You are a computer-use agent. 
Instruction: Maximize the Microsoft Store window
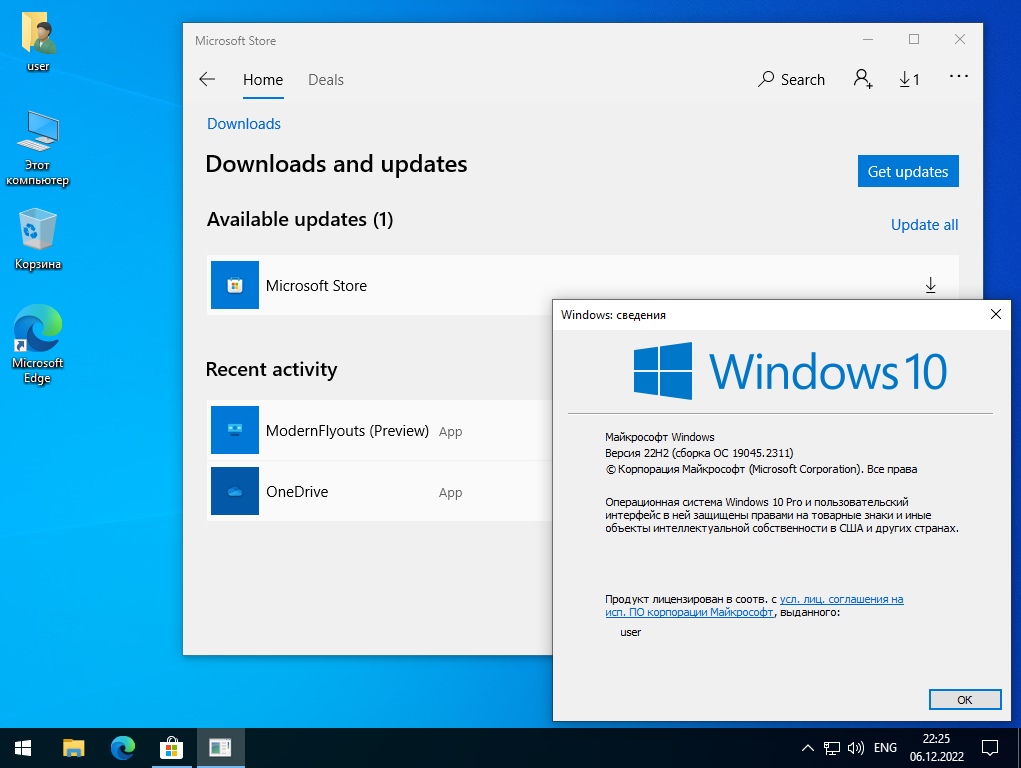(914, 40)
